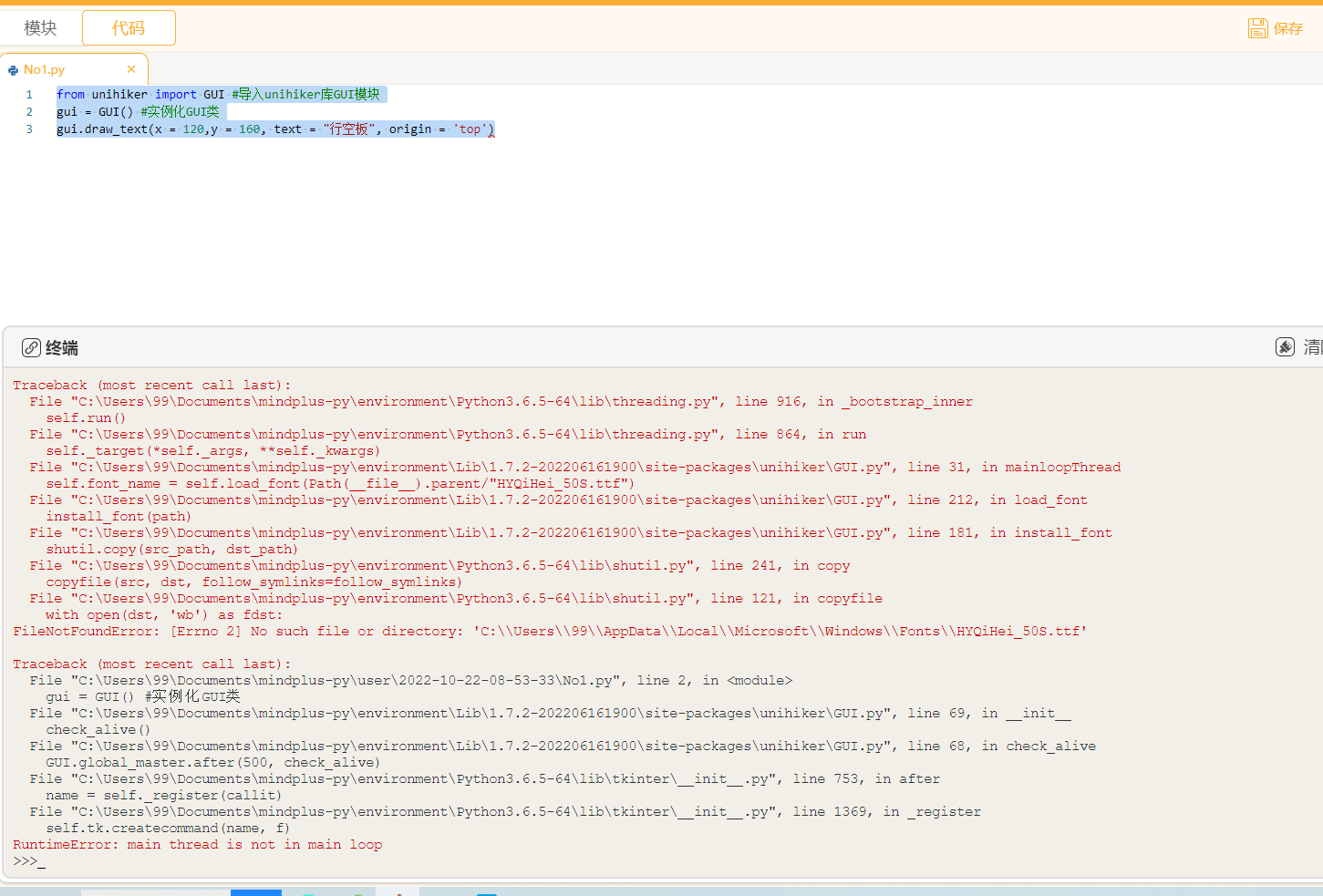Click traceback line ending 'line 864, in run'
The height and width of the screenshot is (896, 1323).
[448, 434]
